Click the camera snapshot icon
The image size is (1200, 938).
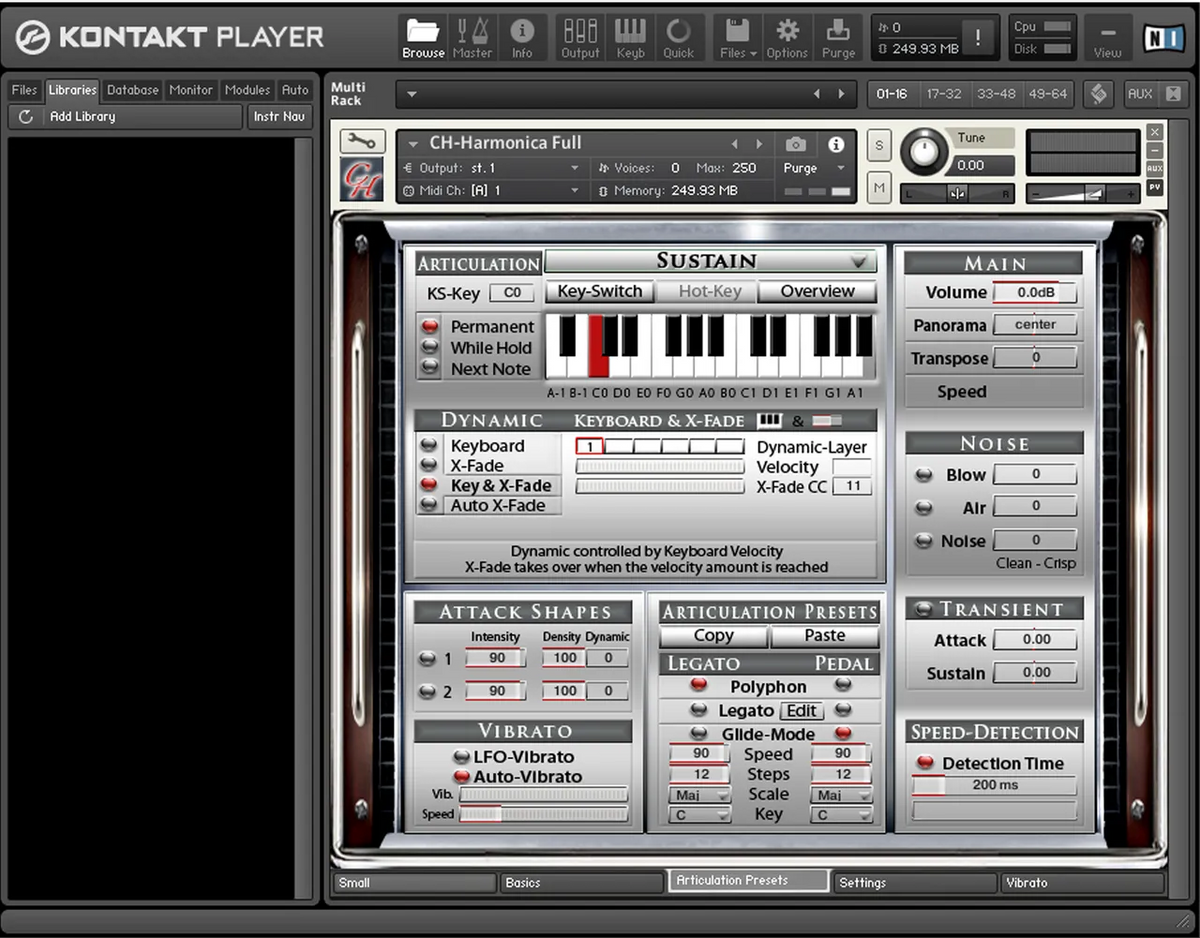point(796,144)
